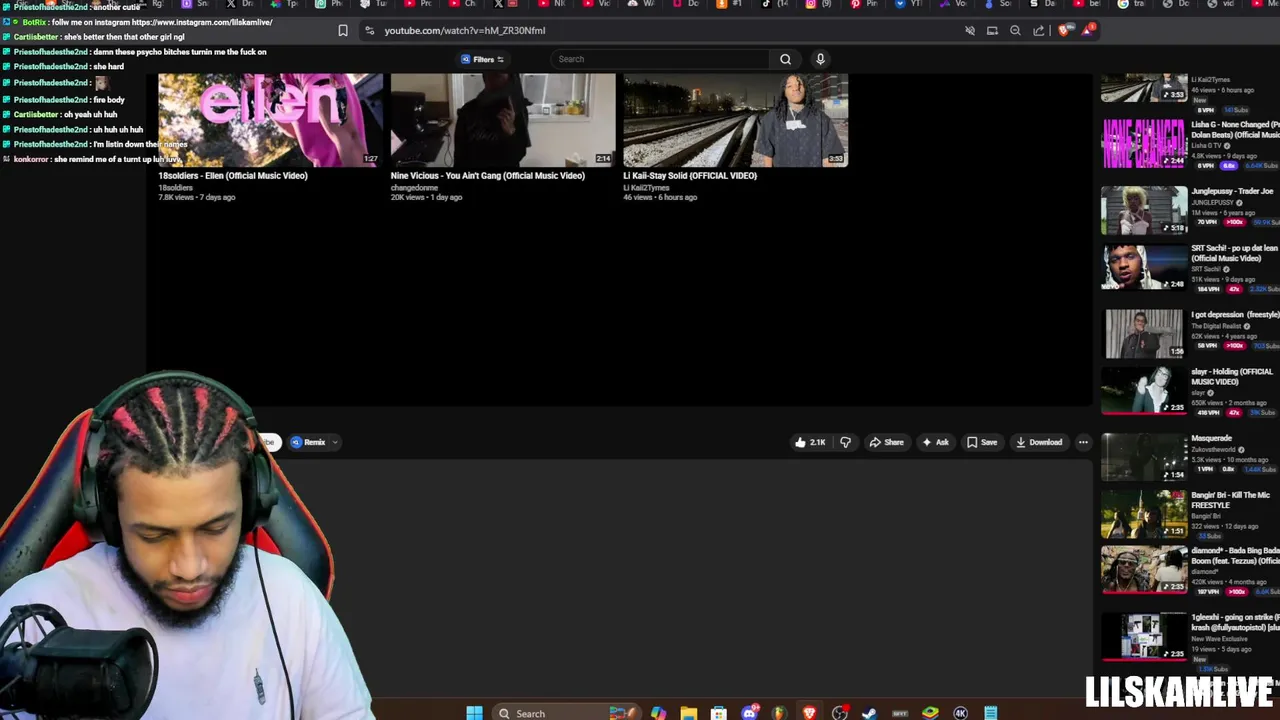Dislike the video with thumbs-down
The image size is (1280, 720).
click(x=846, y=442)
